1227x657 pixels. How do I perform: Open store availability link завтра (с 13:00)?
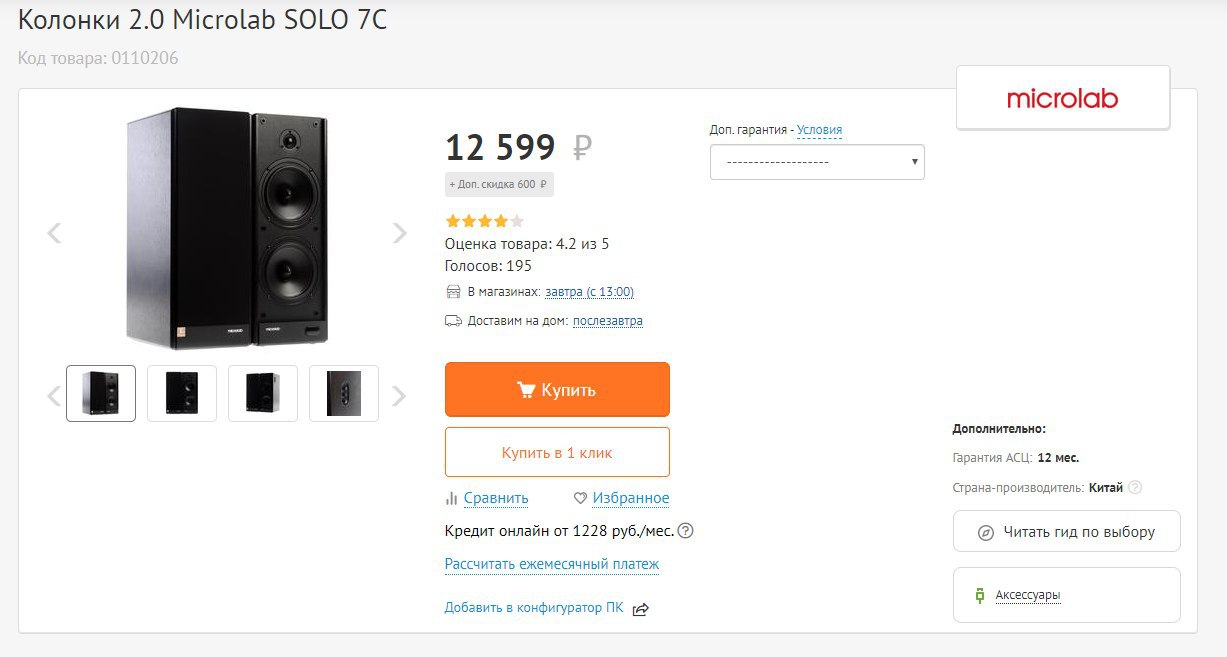590,292
